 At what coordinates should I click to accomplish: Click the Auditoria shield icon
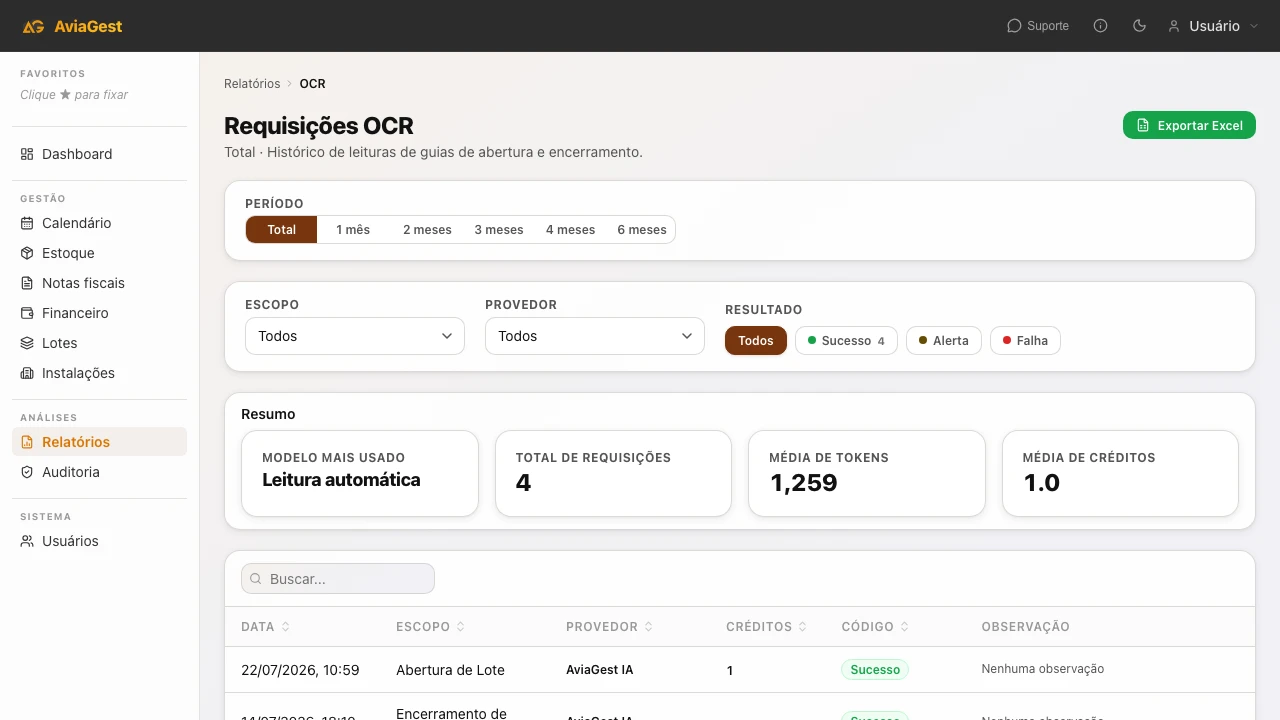click(27, 472)
